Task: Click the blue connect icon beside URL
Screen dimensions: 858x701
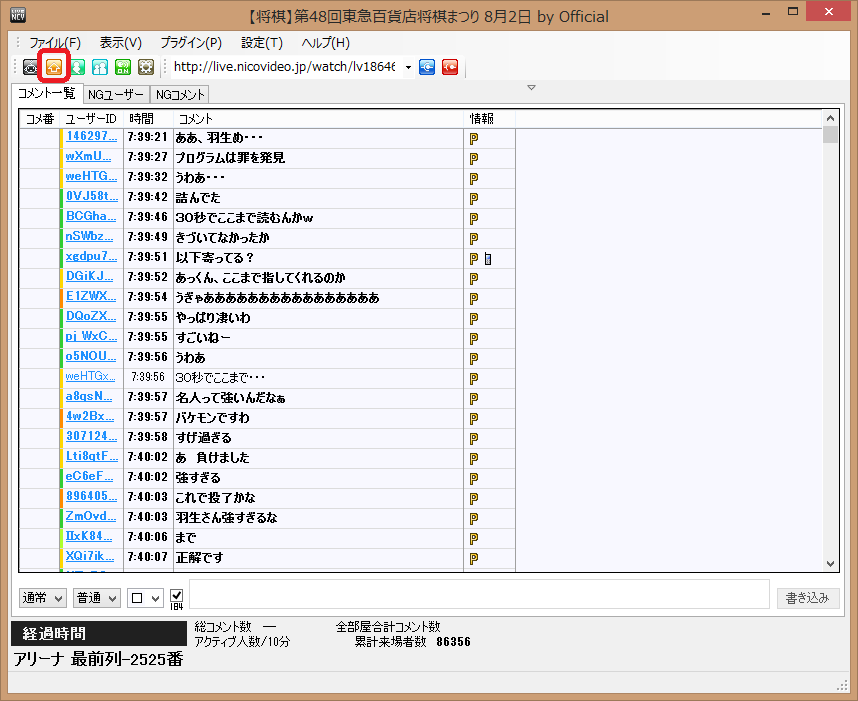Action: click(427, 67)
